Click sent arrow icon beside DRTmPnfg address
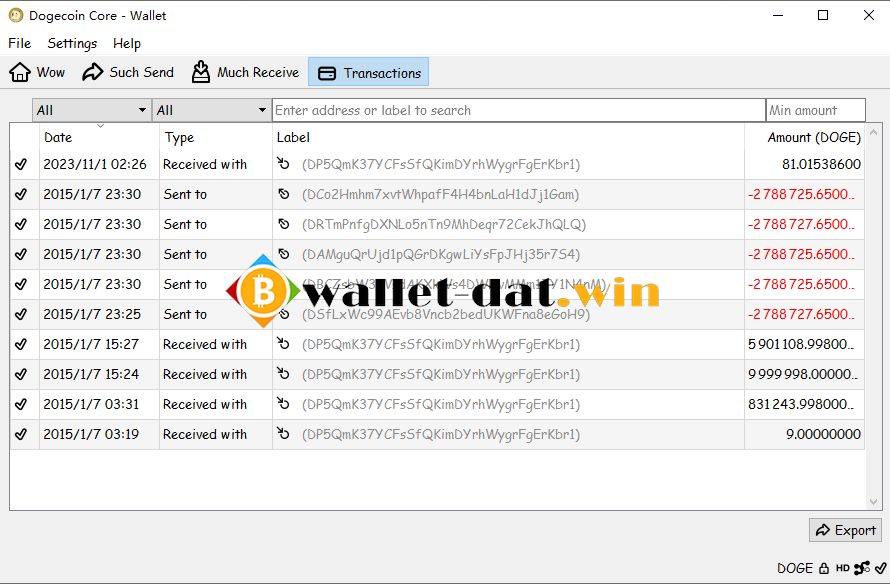Screen dimensions: 890x584 pos(284,224)
